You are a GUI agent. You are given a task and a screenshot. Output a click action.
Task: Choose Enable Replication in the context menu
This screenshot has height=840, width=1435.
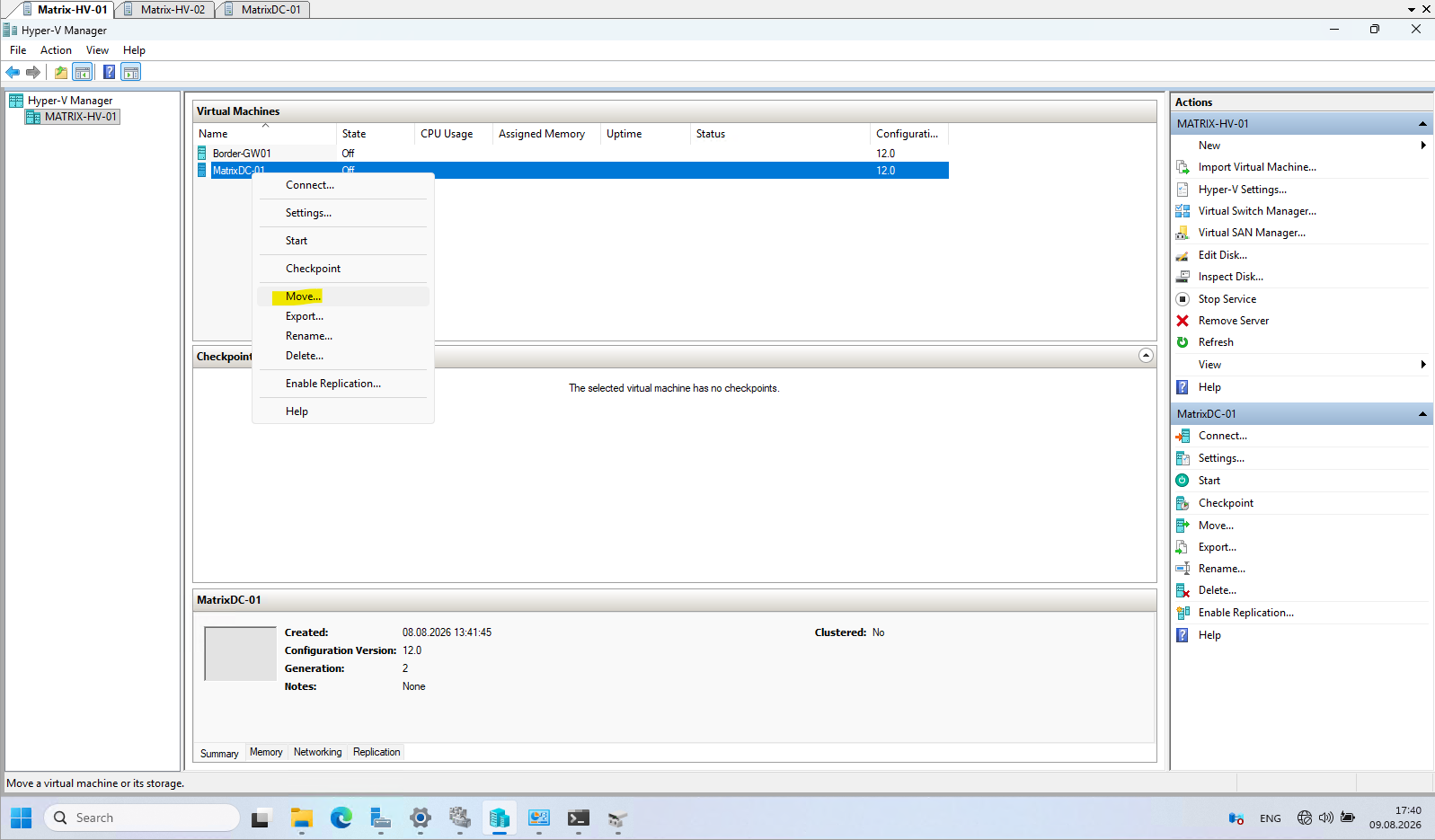(x=343, y=384)
